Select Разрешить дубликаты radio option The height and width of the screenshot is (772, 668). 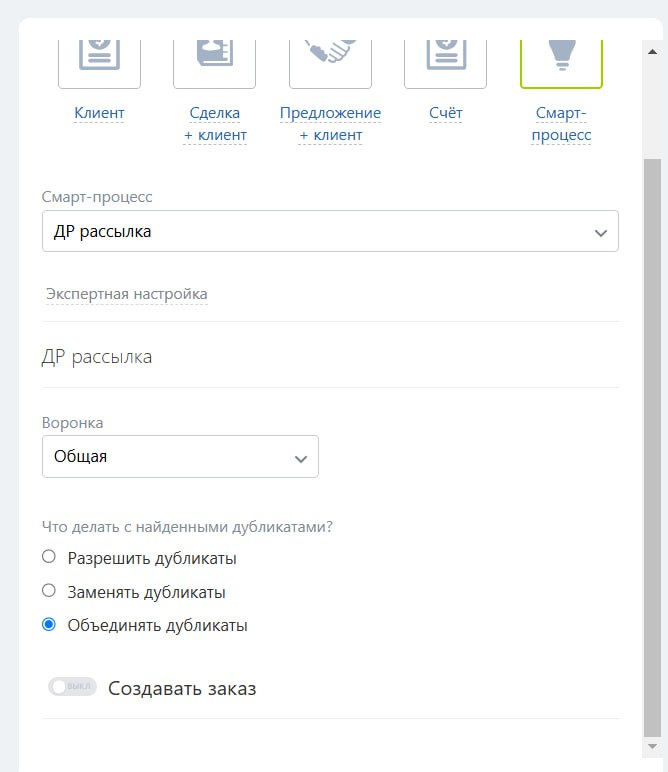(x=49, y=557)
